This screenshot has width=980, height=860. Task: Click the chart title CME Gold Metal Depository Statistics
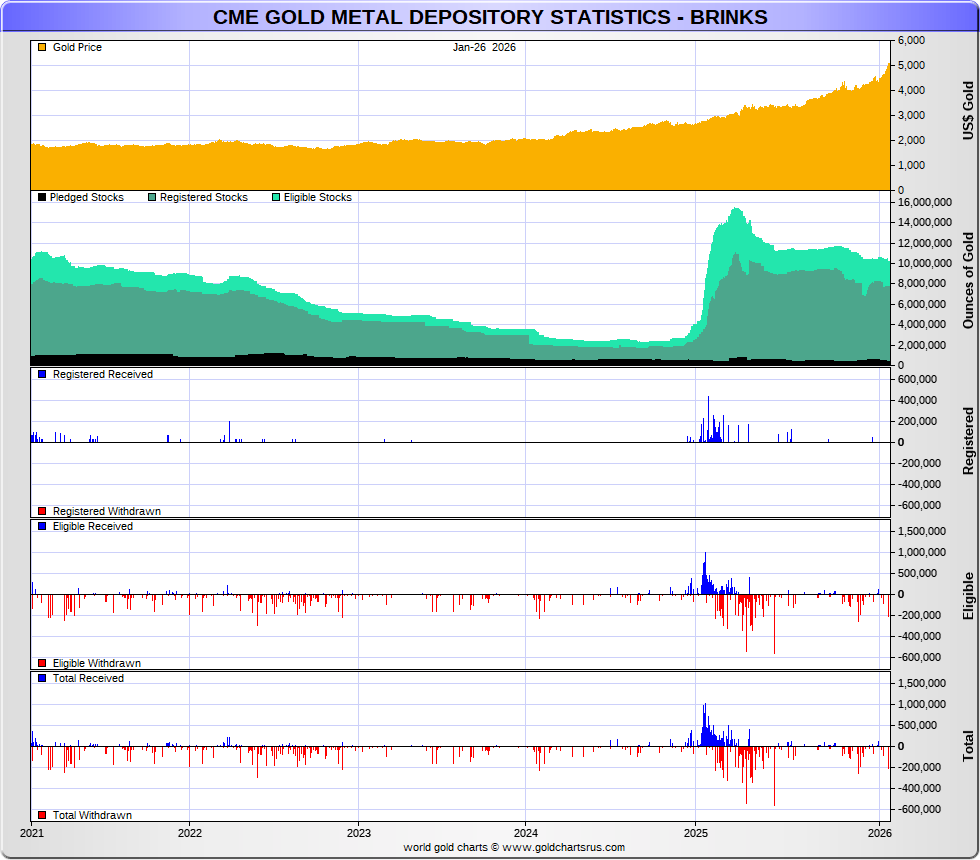490,17
